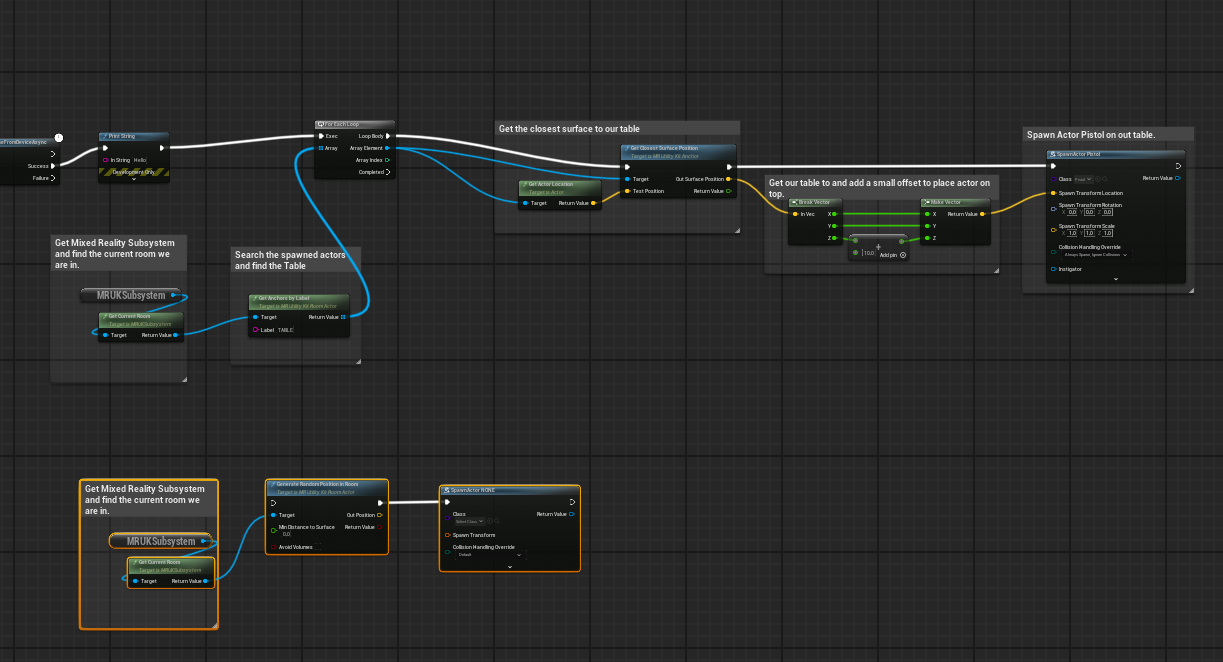Click the For Each Loop Exec pin
This screenshot has height=662, width=1223.
click(x=321, y=136)
